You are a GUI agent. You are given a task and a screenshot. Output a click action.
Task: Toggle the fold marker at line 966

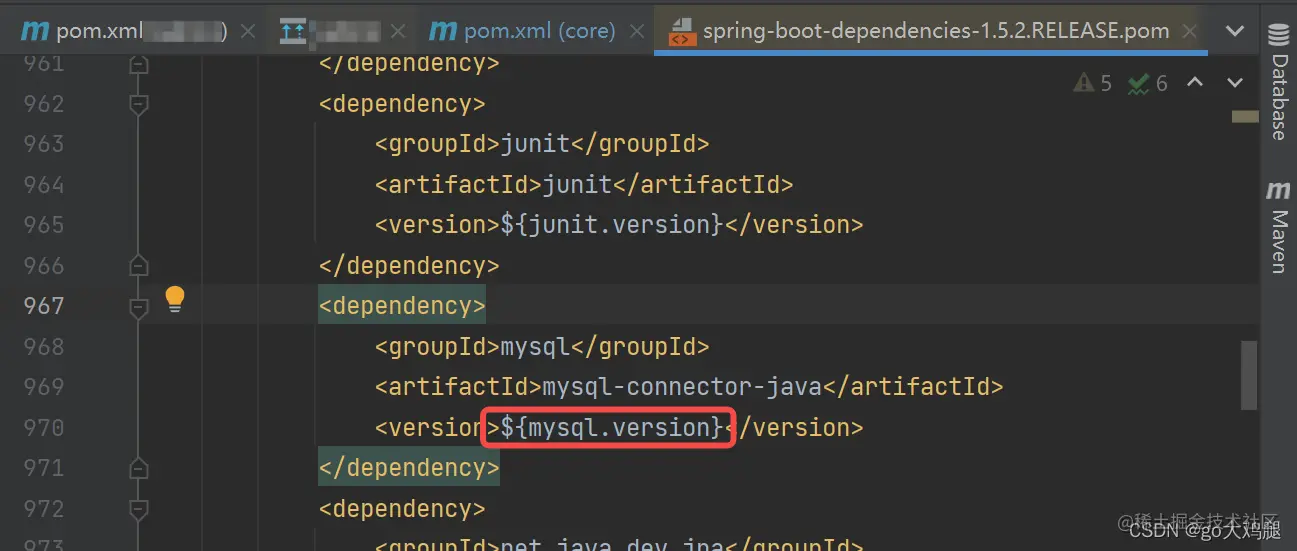point(139,265)
